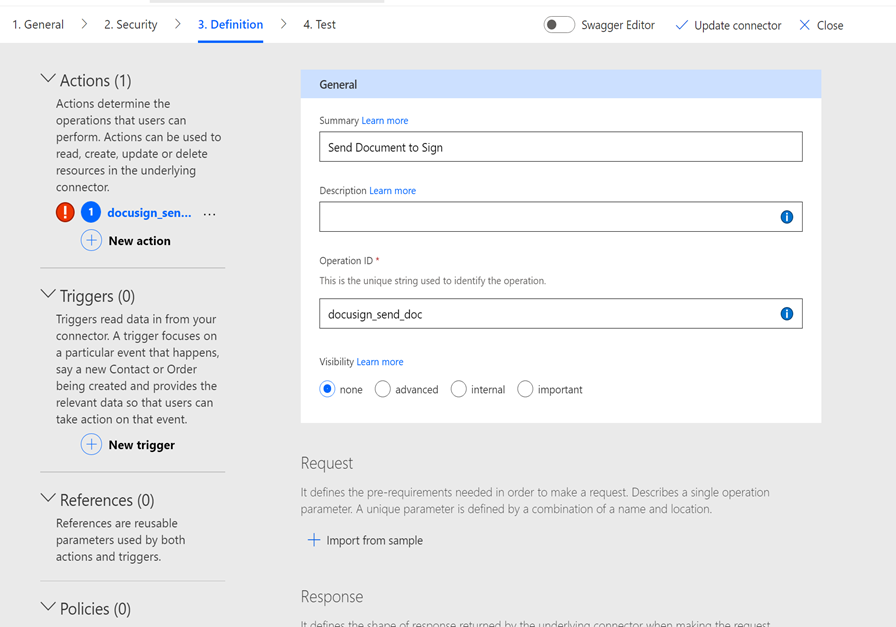
Task: Click the blue numbered badge on the action
Action: pos(93,212)
